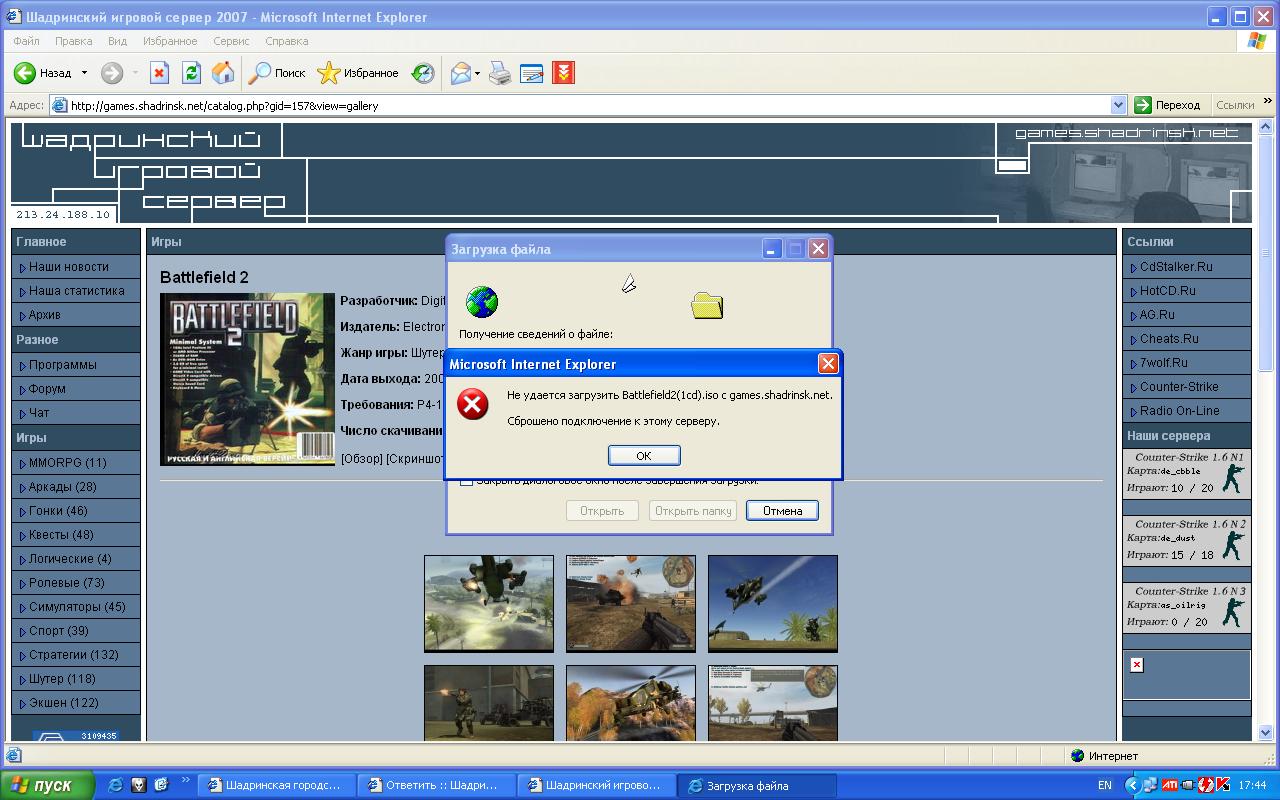Expand the address bar URL dropdown
The height and width of the screenshot is (800, 1280).
(1118, 105)
